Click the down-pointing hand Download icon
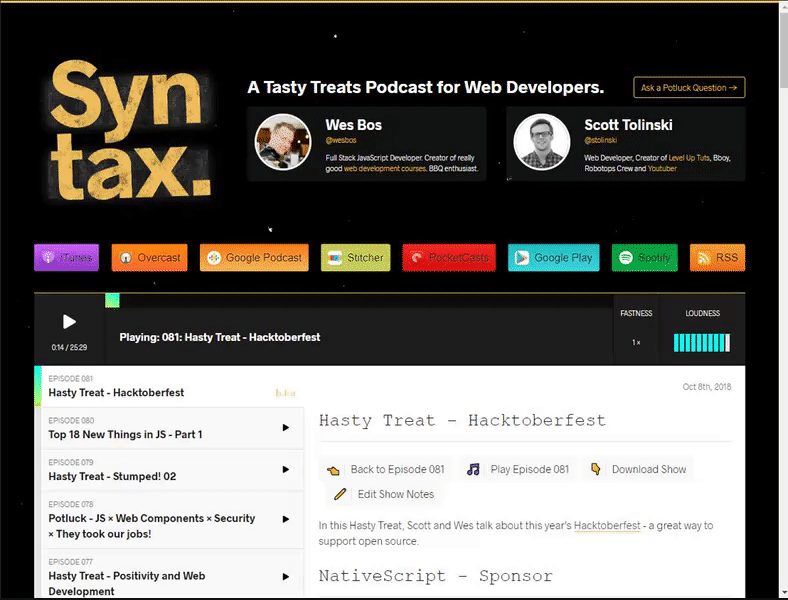 tap(596, 469)
